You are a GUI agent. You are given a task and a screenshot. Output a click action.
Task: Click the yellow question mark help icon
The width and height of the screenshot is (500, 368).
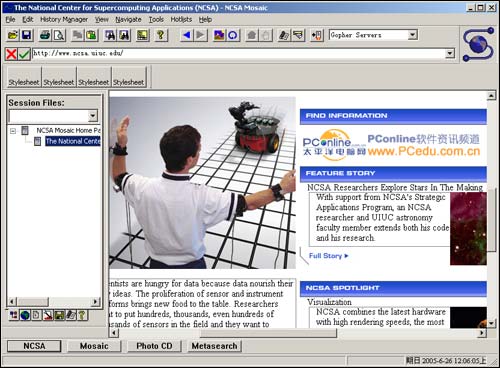[x=161, y=35]
